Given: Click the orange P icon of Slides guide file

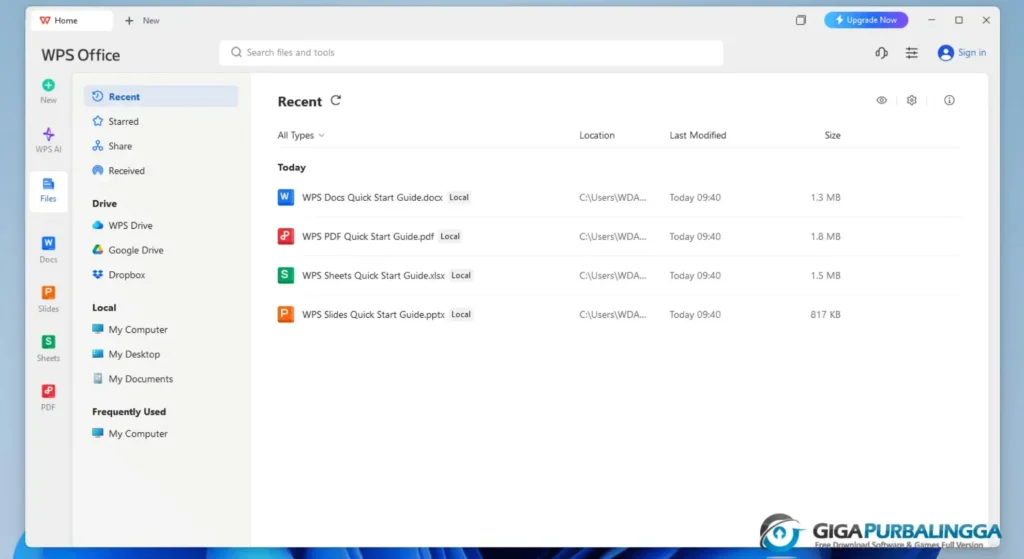Looking at the screenshot, I should click(x=285, y=314).
